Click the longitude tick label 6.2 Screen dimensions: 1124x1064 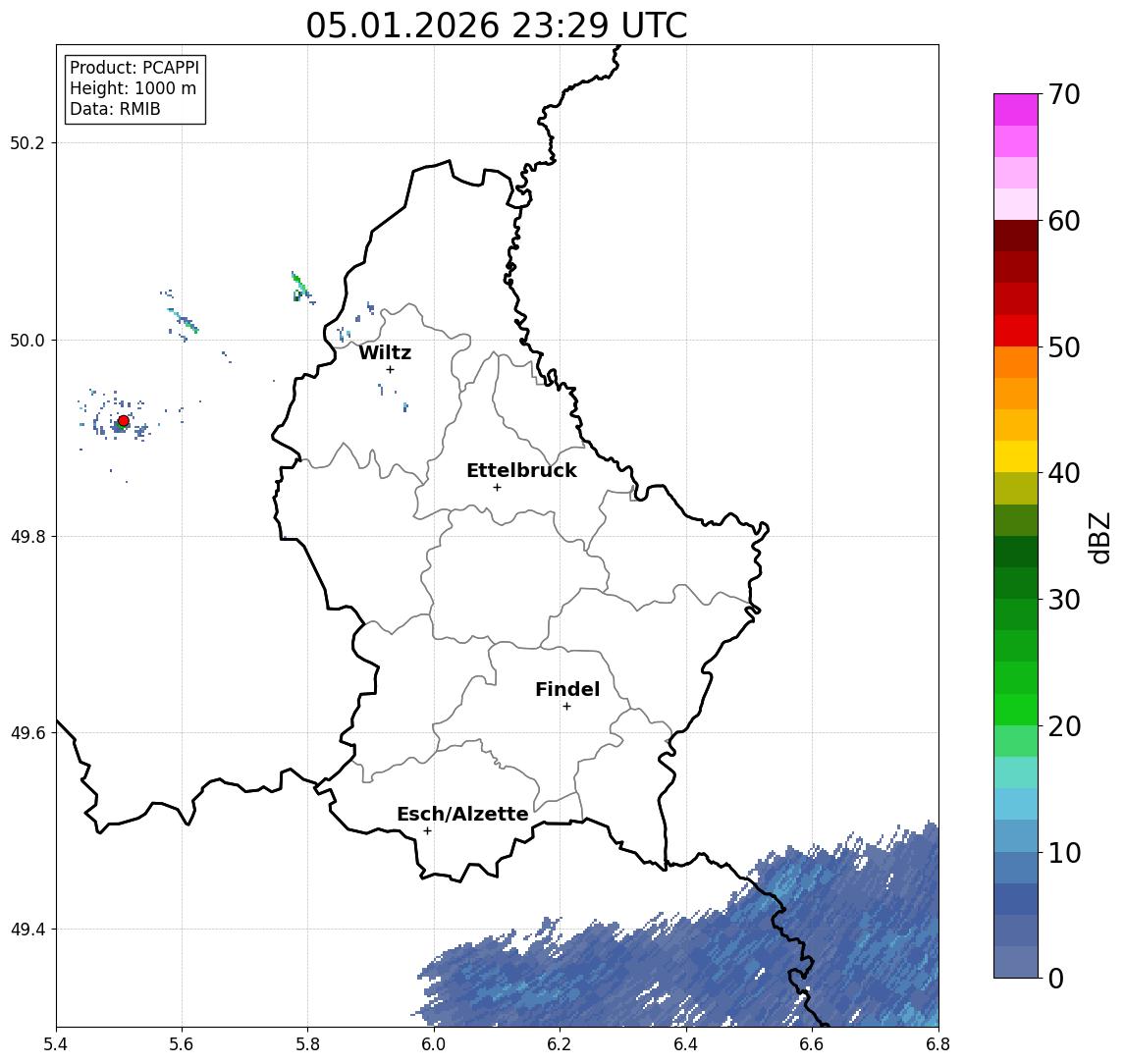click(x=560, y=1044)
